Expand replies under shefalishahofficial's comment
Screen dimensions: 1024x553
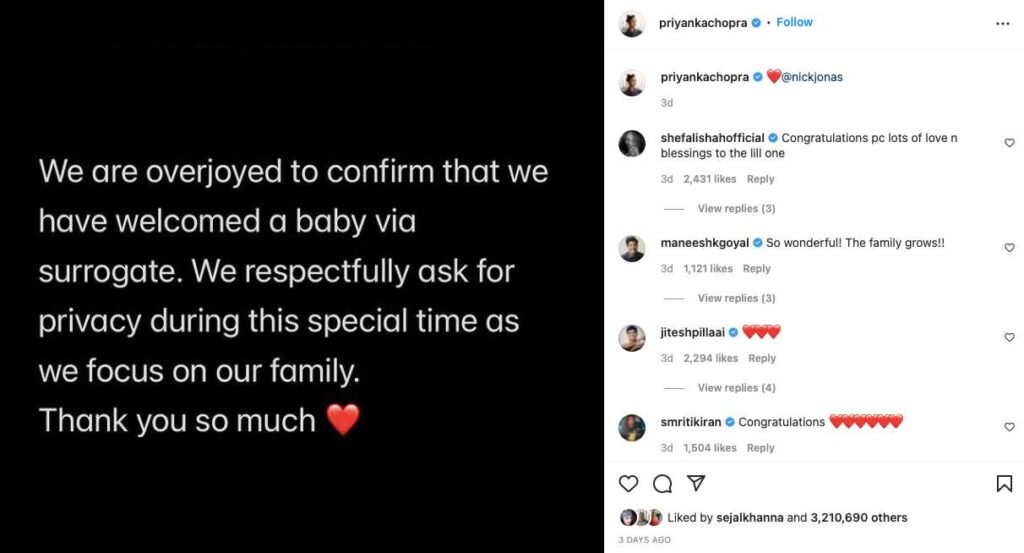[736, 209]
